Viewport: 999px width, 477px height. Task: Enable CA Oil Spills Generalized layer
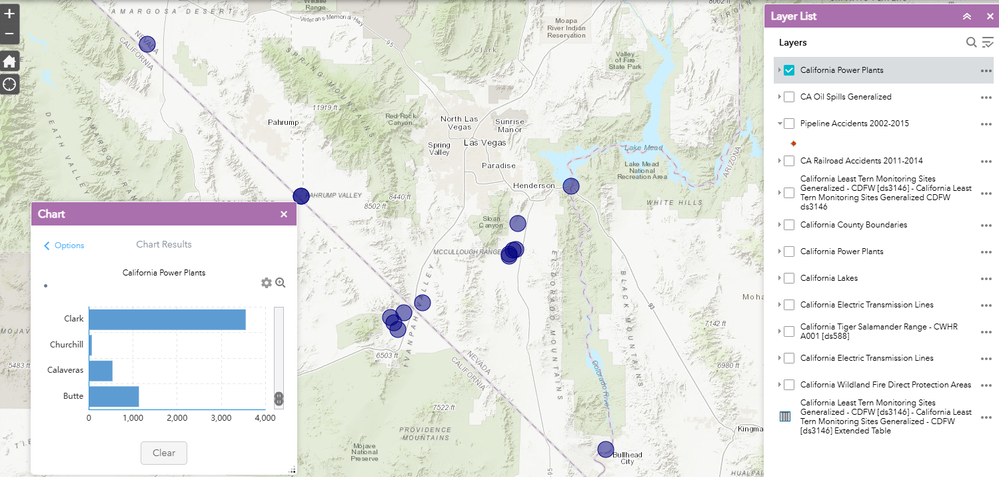(789, 97)
